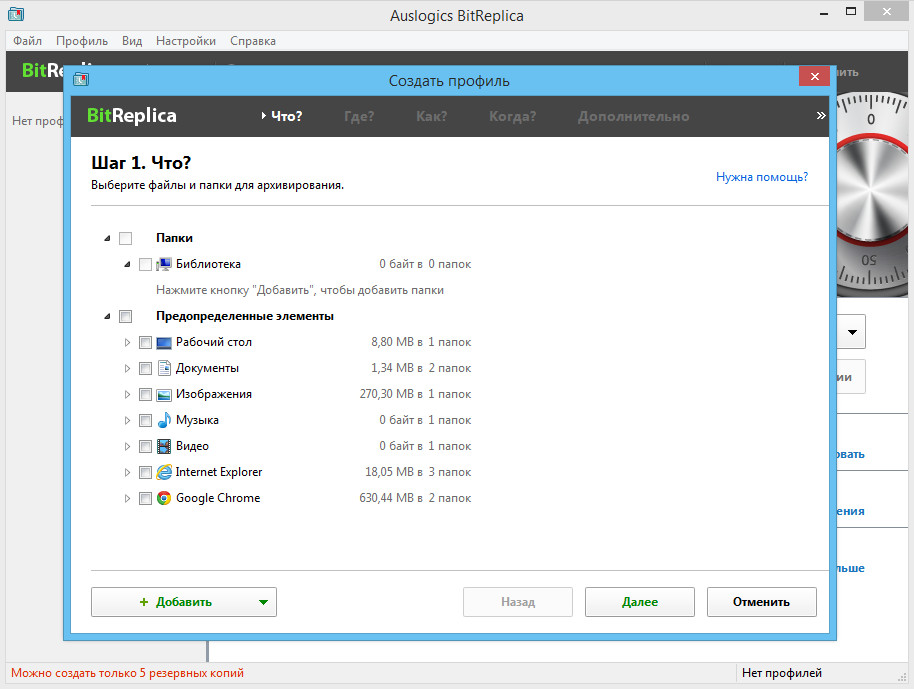Toggle the Папки group checkbox
The image size is (914, 689).
point(125,238)
